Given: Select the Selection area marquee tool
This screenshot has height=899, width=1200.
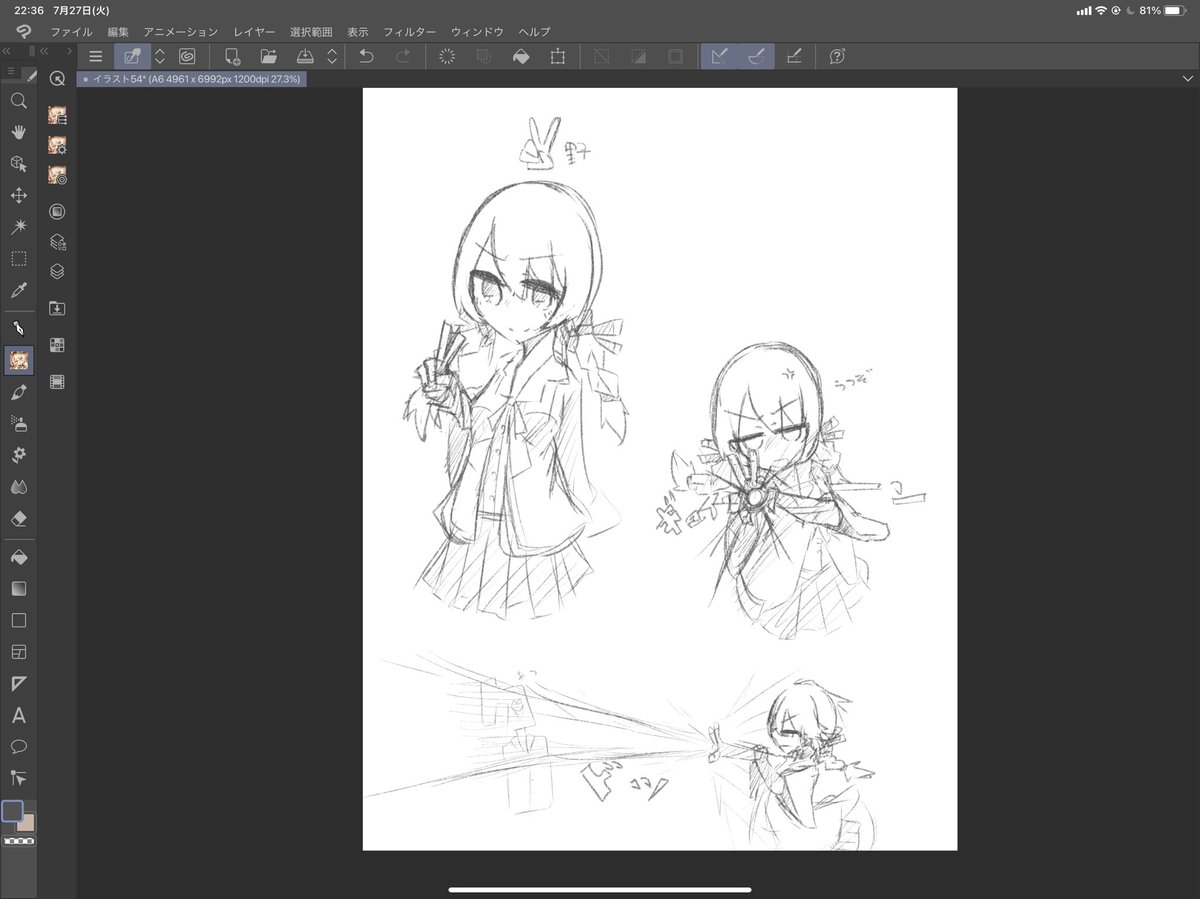Looking at the screenshot, I should tap(18, 259).
